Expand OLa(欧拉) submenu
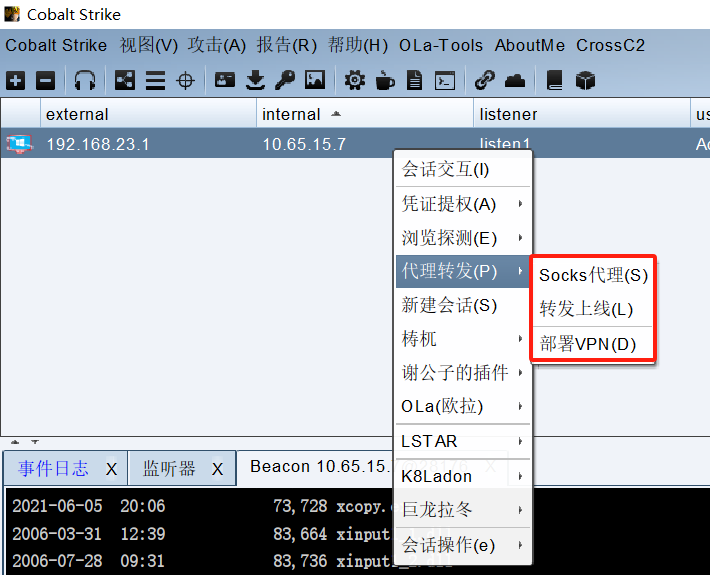Viewport: 710px width, 575px height. 463,406
